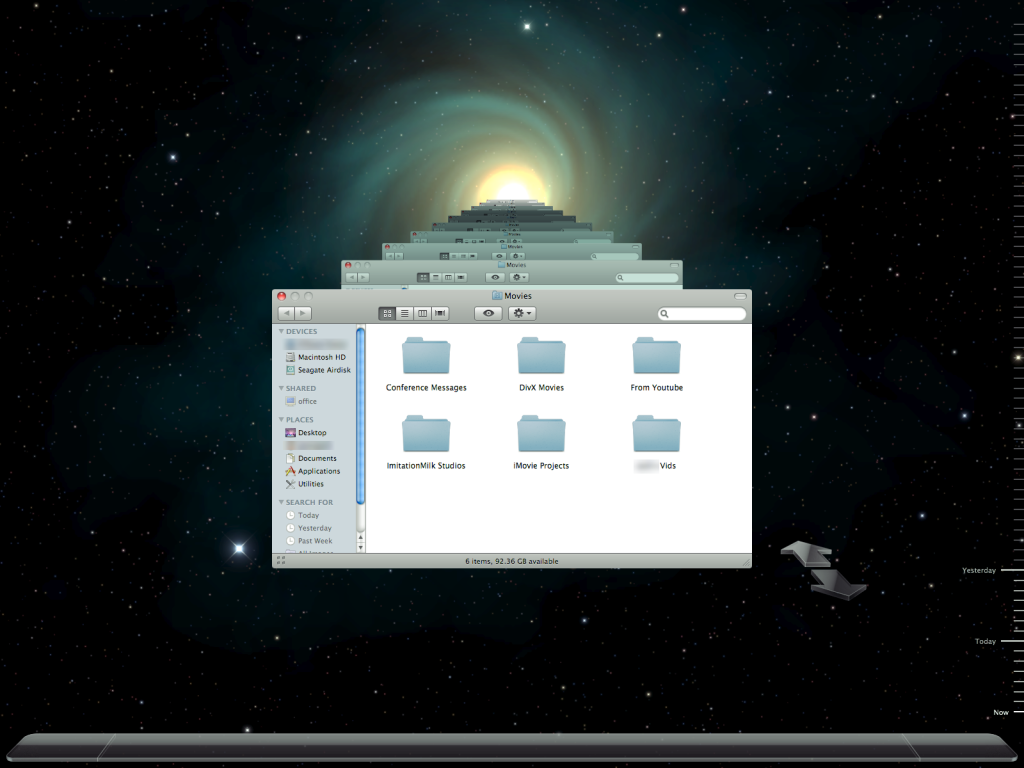
Task: Select icon view in second Movies window behind
Action: coord(423,278)
